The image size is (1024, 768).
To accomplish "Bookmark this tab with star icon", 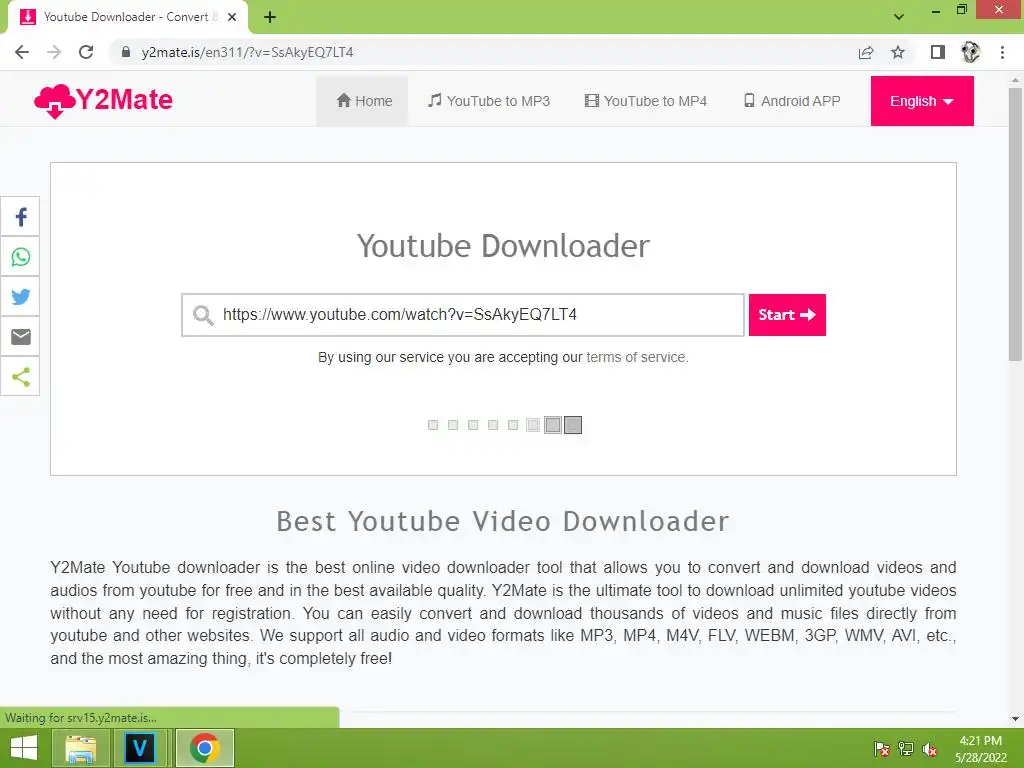I will point(898,52).
